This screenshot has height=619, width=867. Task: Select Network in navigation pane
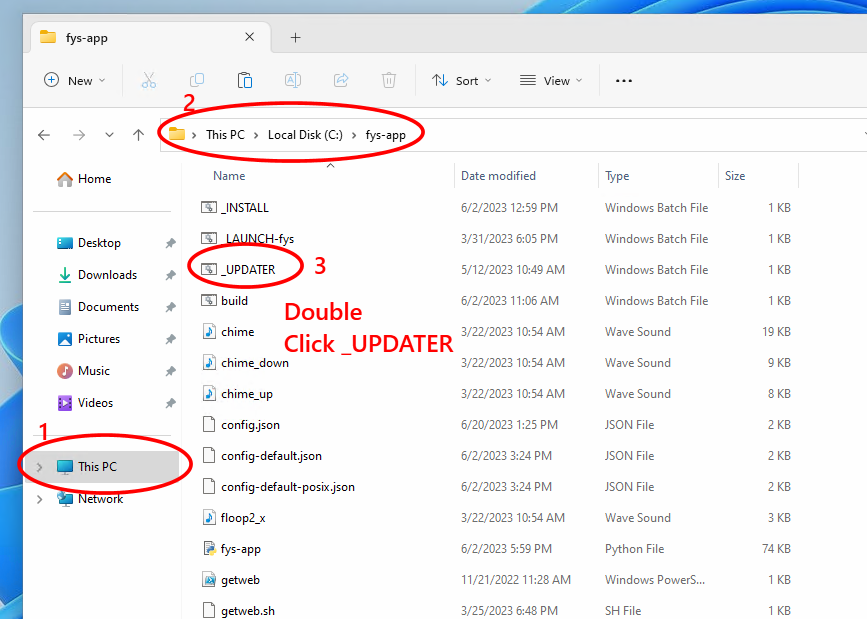click(90, 499)
